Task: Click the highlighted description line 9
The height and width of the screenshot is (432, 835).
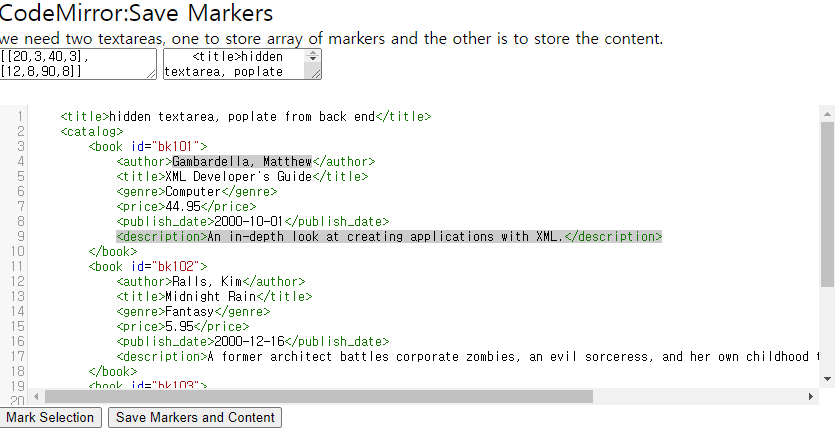Action: [x=389, y=237]
